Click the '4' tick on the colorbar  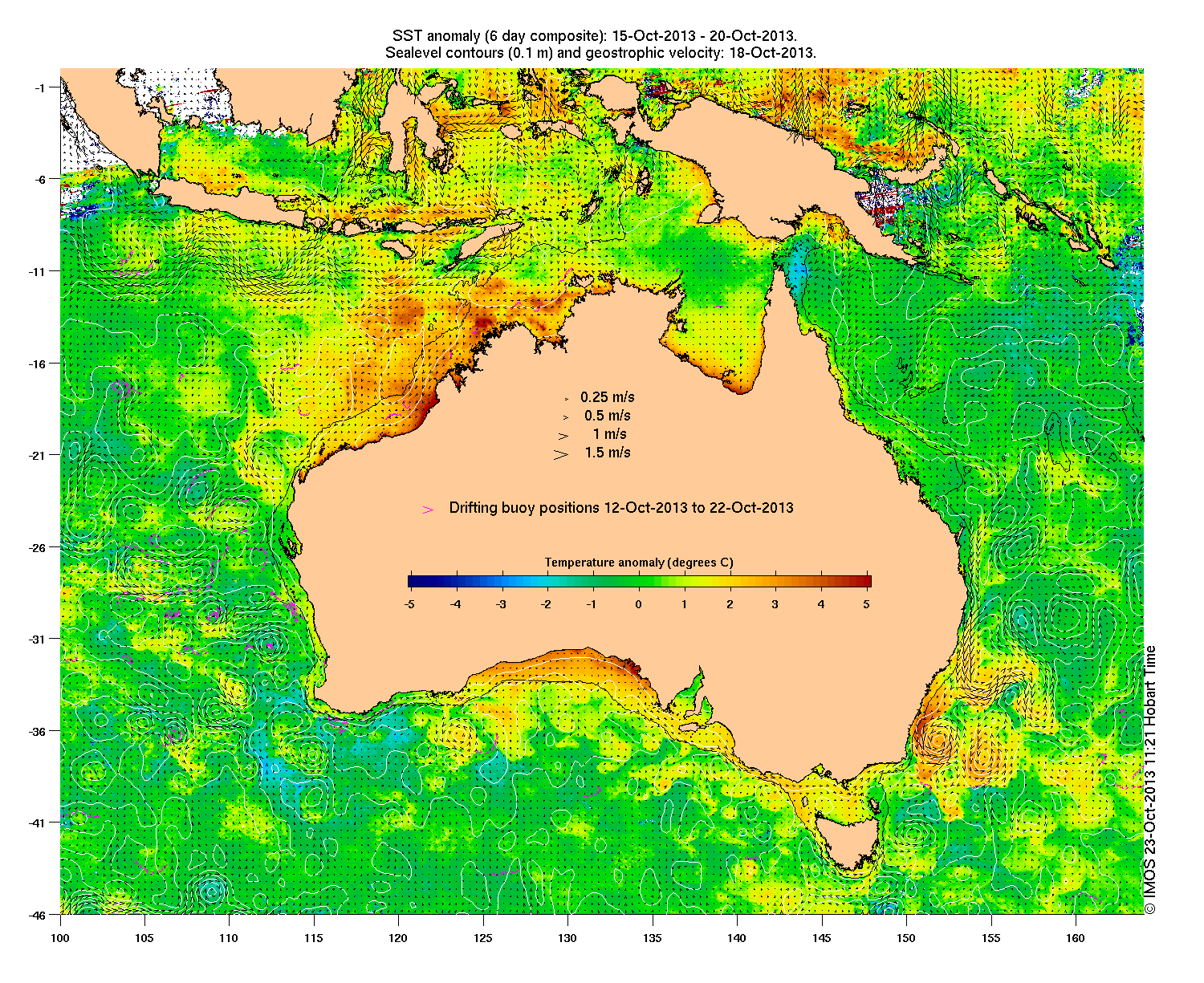(821, 604)
